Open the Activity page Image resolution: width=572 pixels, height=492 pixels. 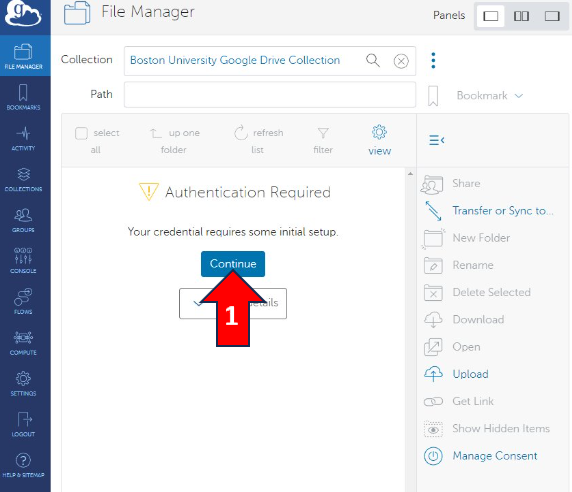[23, 138]
